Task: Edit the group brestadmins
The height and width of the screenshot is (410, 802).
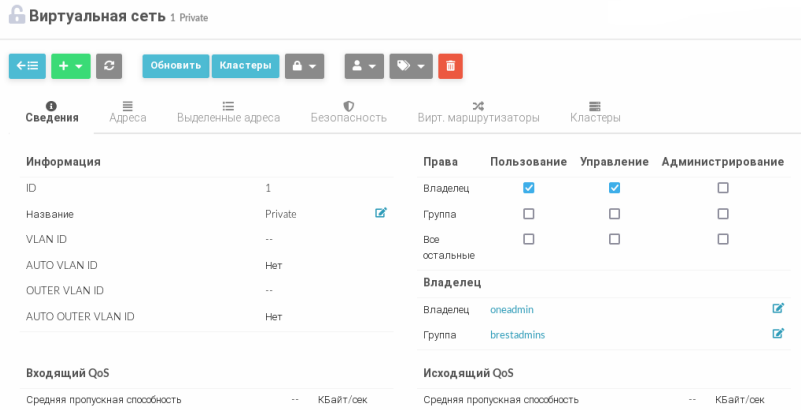Action: pyautogui.click(x=778, y=334)
